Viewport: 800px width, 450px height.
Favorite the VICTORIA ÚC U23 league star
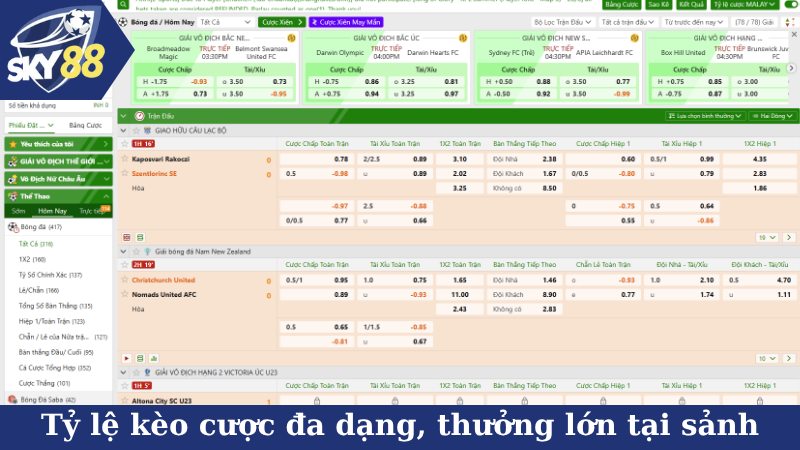(x=136, y=372)
